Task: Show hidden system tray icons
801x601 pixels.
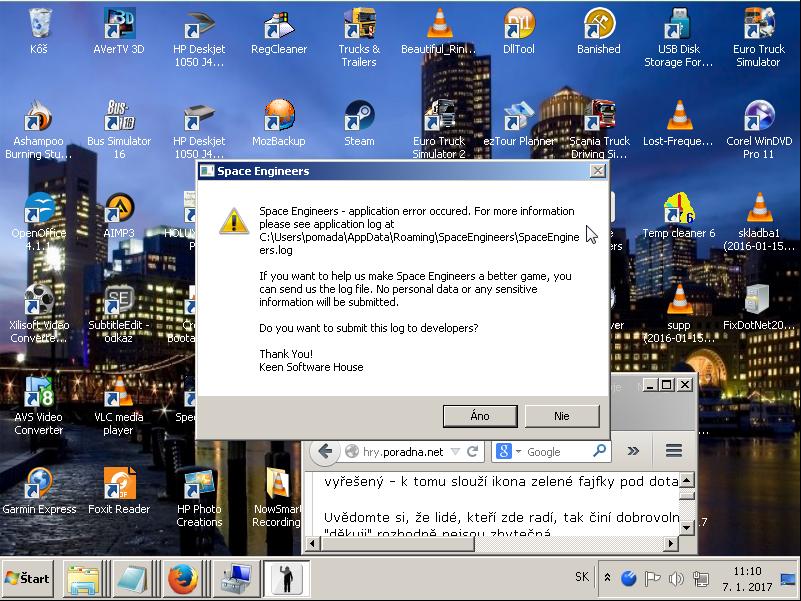Action: 608,578
